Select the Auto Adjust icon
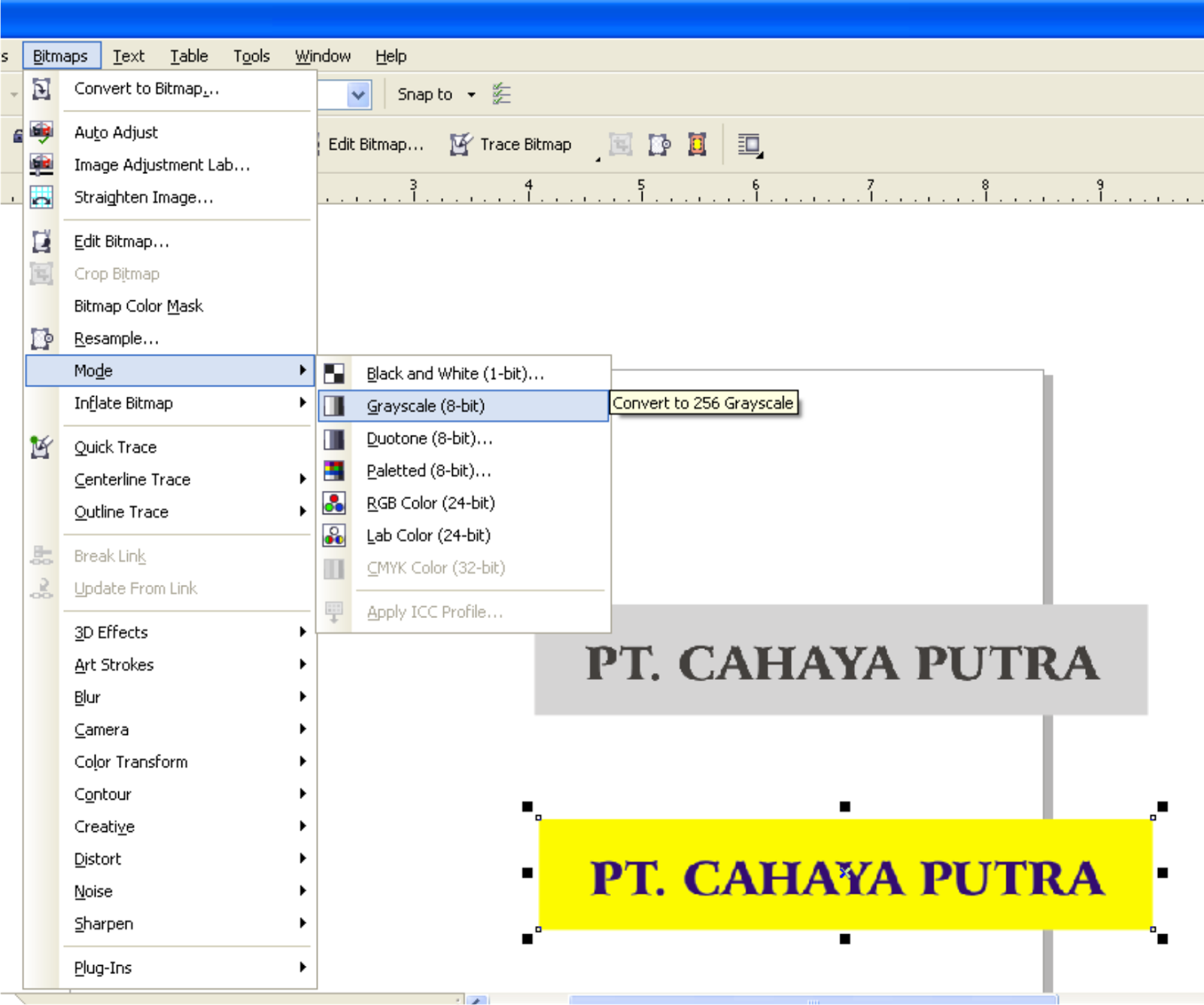The width and height of the screenshot is (1204, 1005). pyautogui.click(x=40, y=129)
